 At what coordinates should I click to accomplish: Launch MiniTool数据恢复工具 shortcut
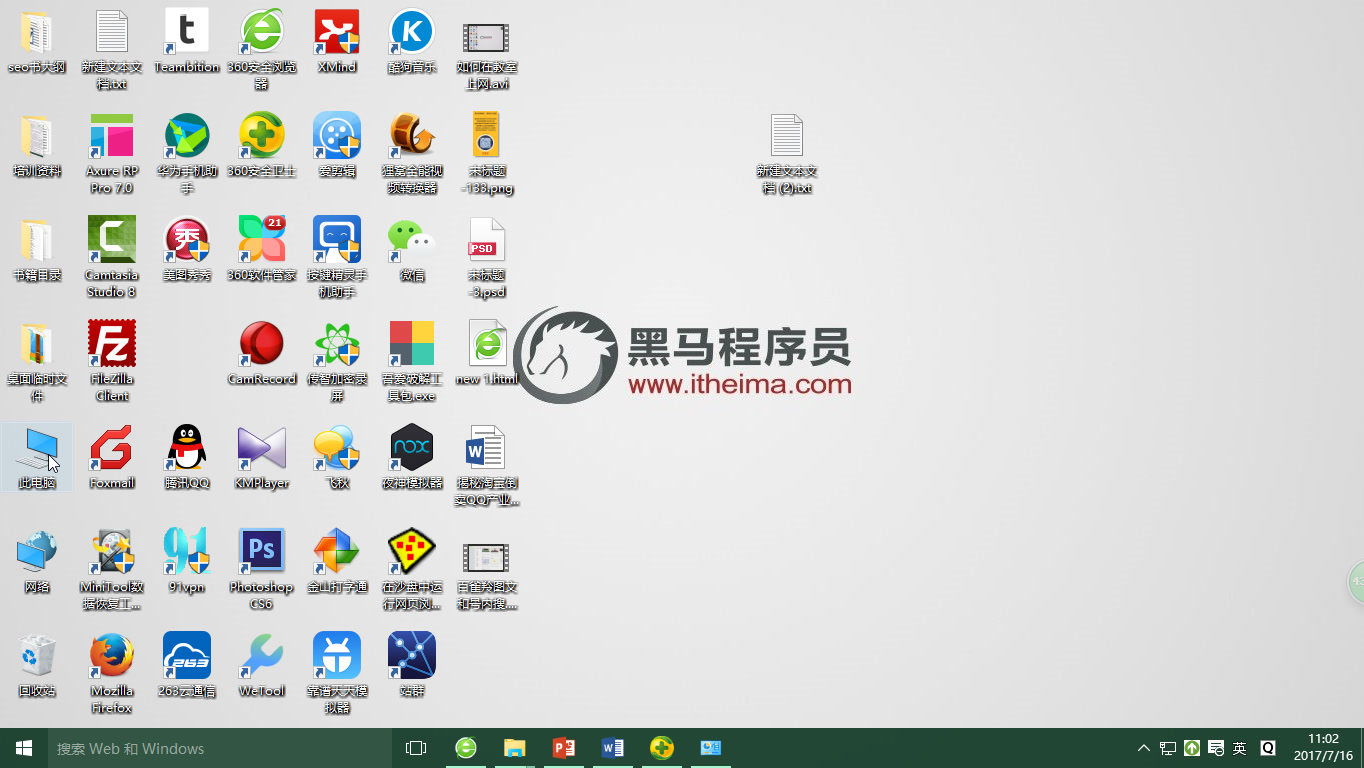[x=112, y=569]
